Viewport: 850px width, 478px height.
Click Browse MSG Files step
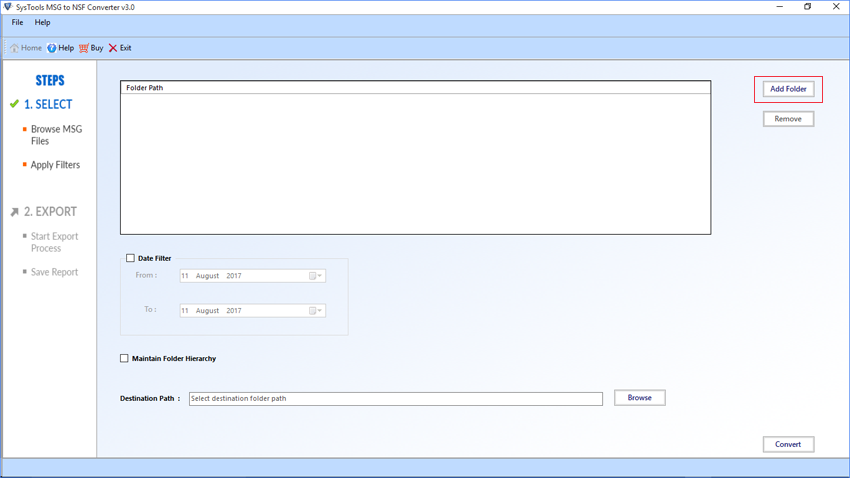pos(56,135)
